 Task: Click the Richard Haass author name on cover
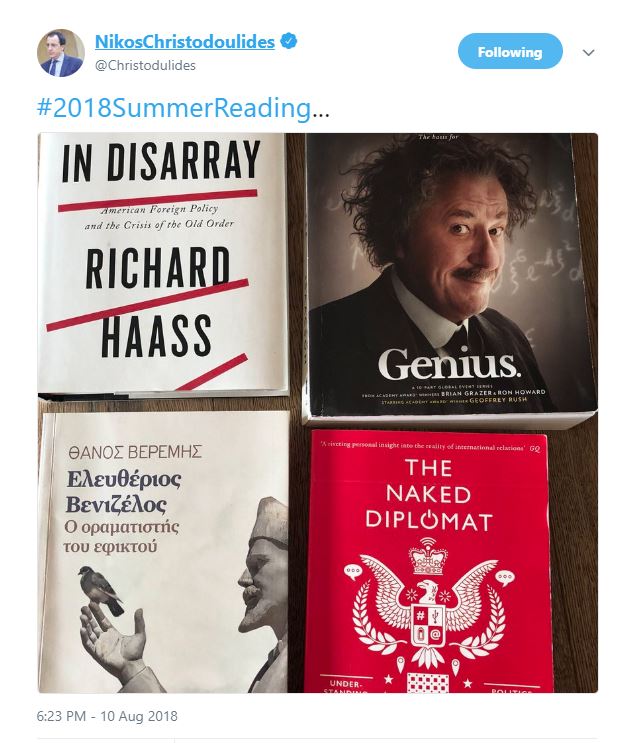157,301
